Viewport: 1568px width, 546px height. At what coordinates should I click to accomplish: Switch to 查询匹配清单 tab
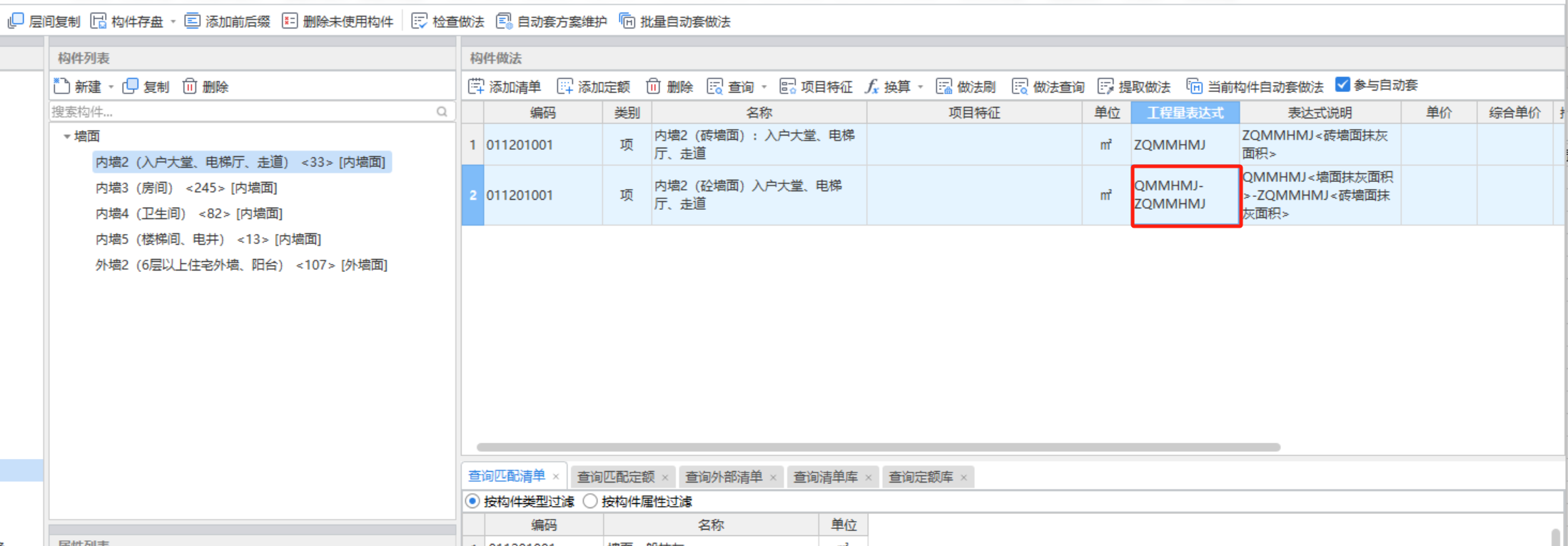(507, 476)
